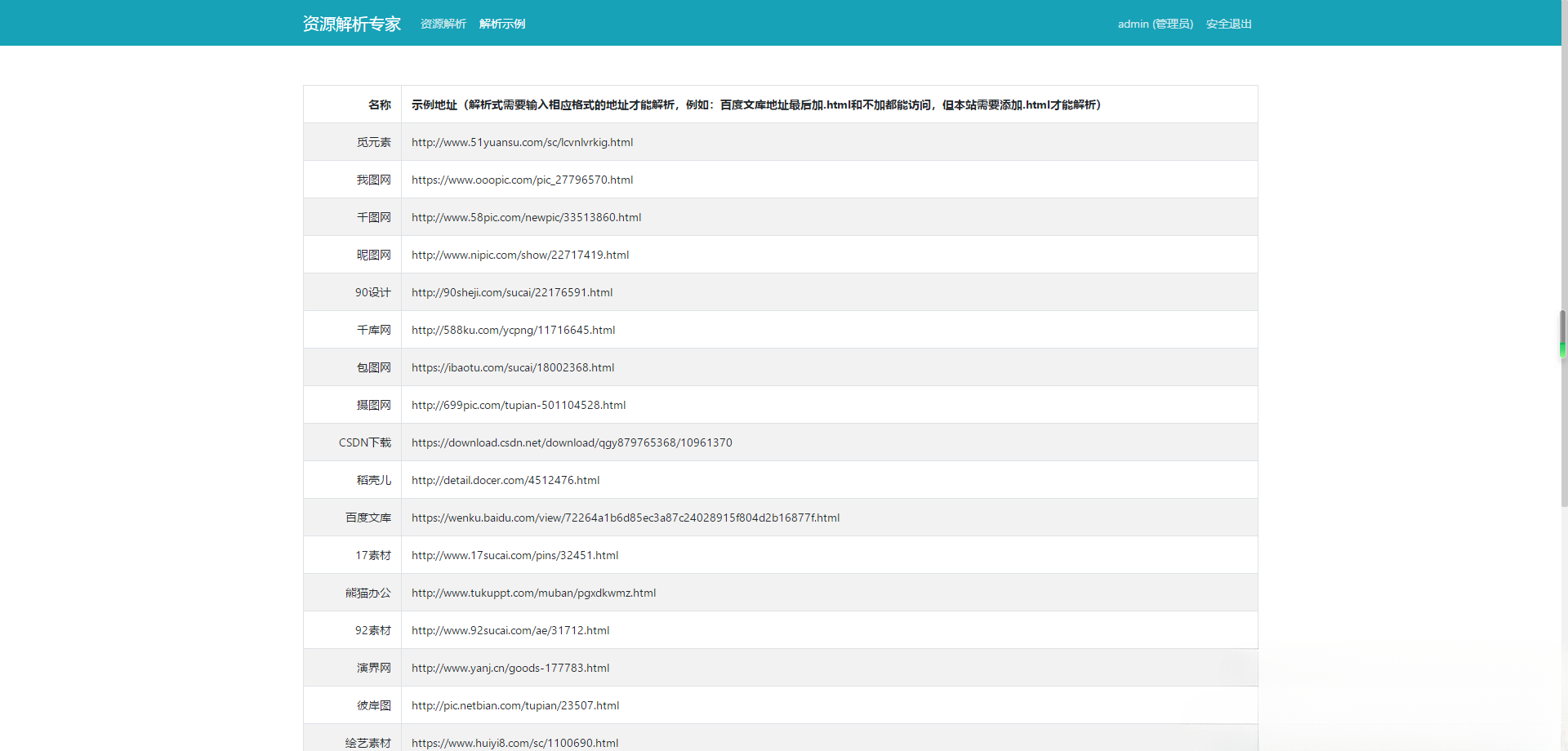Click the scrollbar on the right edge
The height and width of the screenshot is (751, 1568).
point(1562,333)
